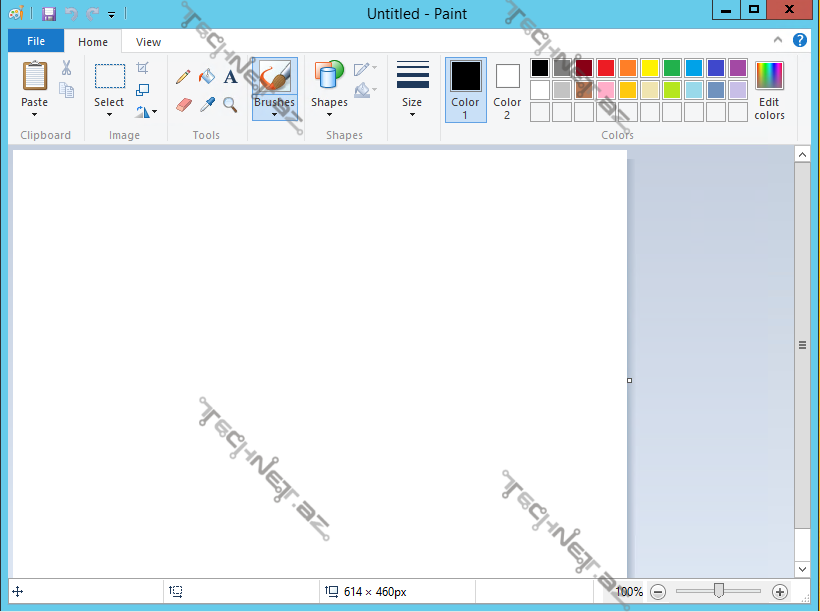Select the Color picker eyedropper tool
This screenshot has width=820, height=612.
[207, 104]
